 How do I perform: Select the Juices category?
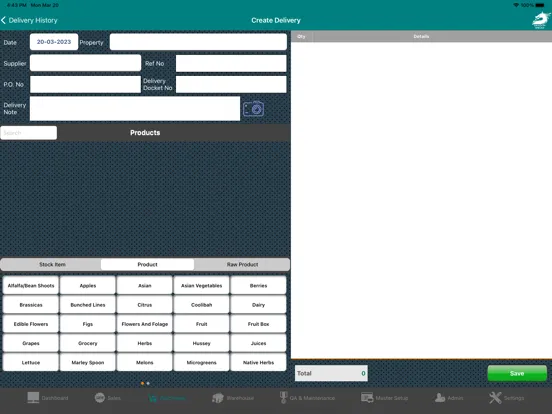pyautogui.click(x=258, y=343)
